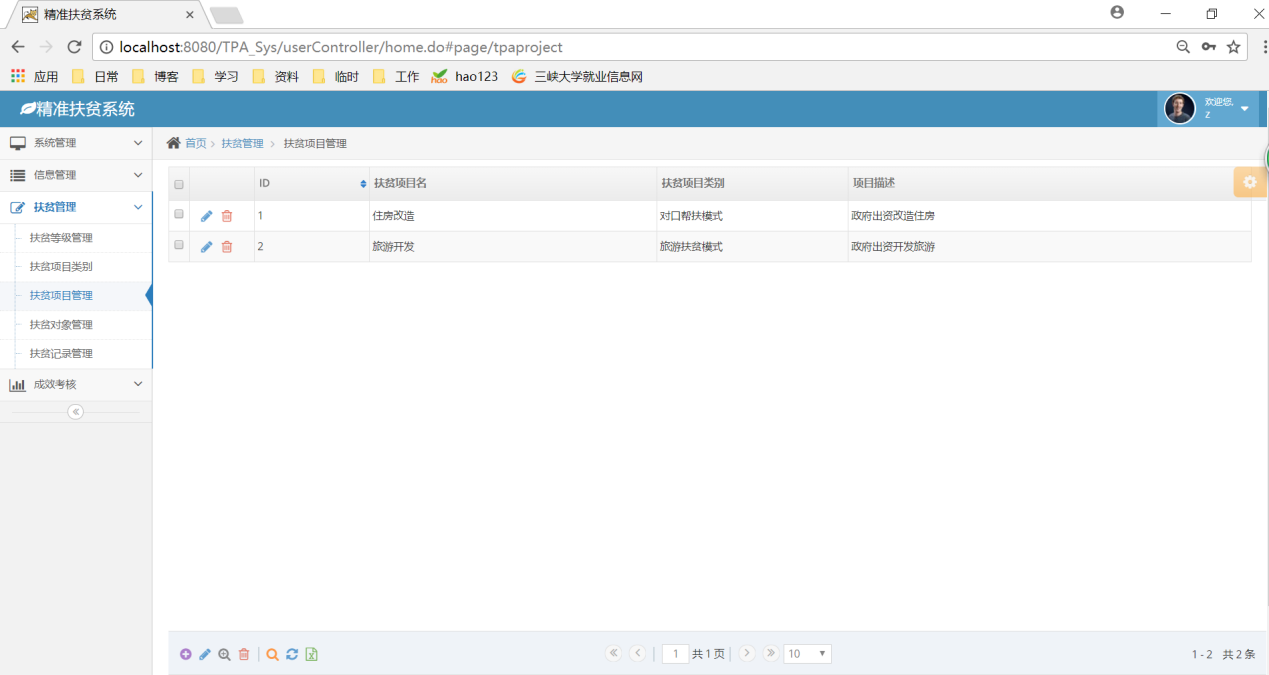Collapse the 扶贫管理 menu
The width and height of the screenshot is (1269, 675).
pyautogui.click(x=76, y=207)
